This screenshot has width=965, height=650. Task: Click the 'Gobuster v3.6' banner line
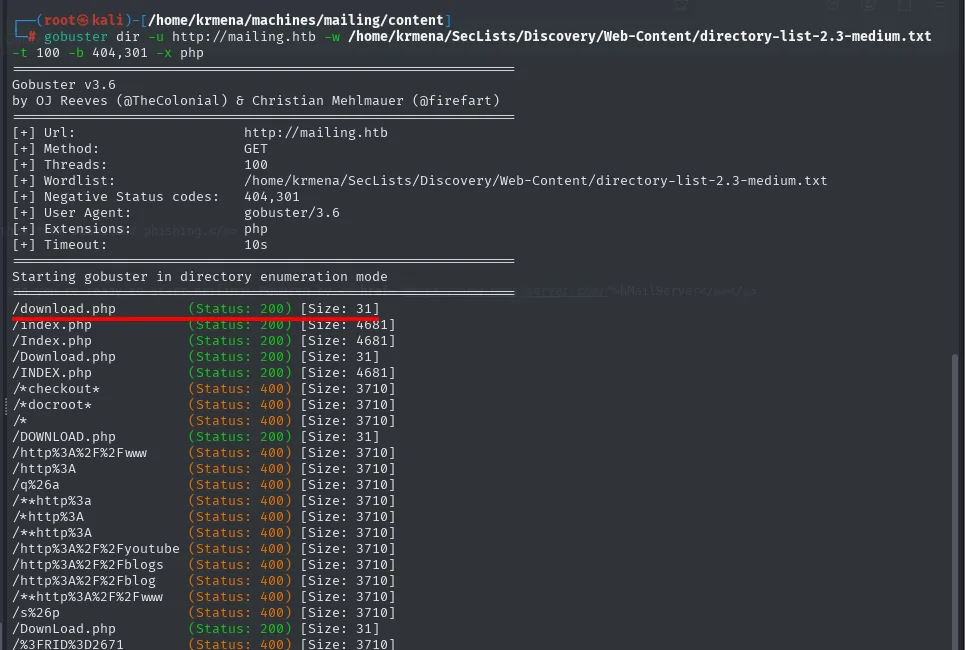coord(64,84)
